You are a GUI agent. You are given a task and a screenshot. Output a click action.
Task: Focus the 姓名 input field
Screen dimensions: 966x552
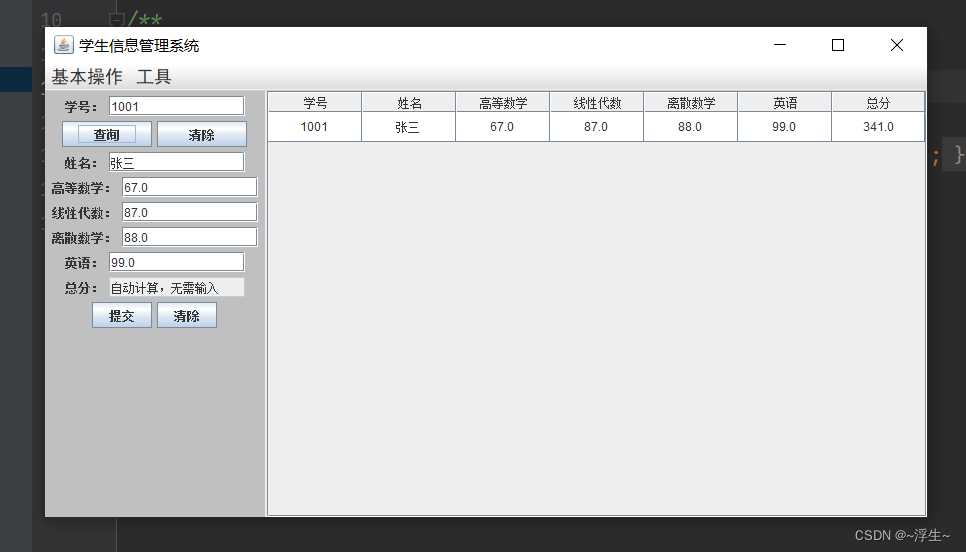tap(177, 162)
